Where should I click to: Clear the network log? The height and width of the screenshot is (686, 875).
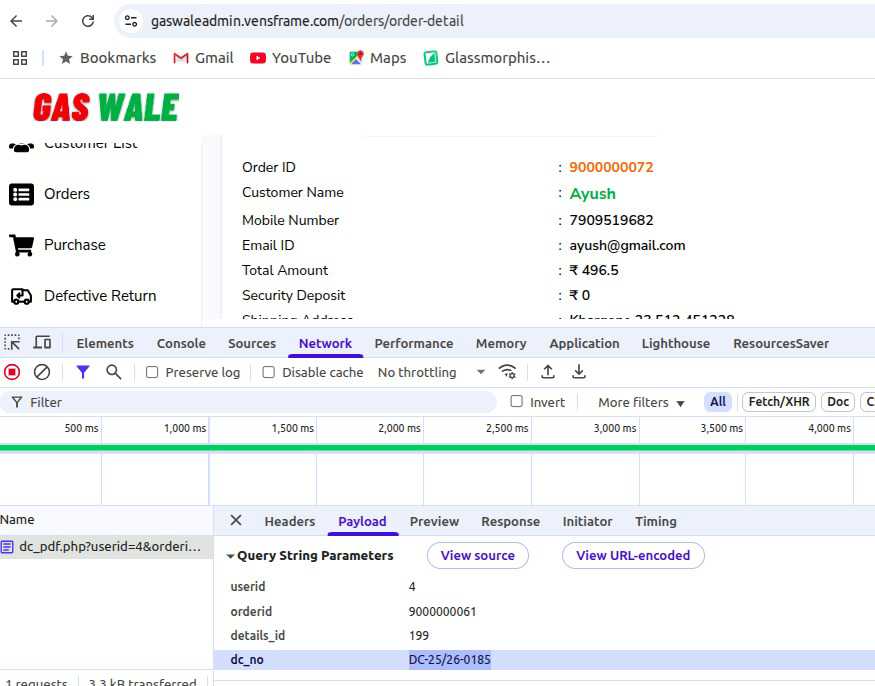42,372
